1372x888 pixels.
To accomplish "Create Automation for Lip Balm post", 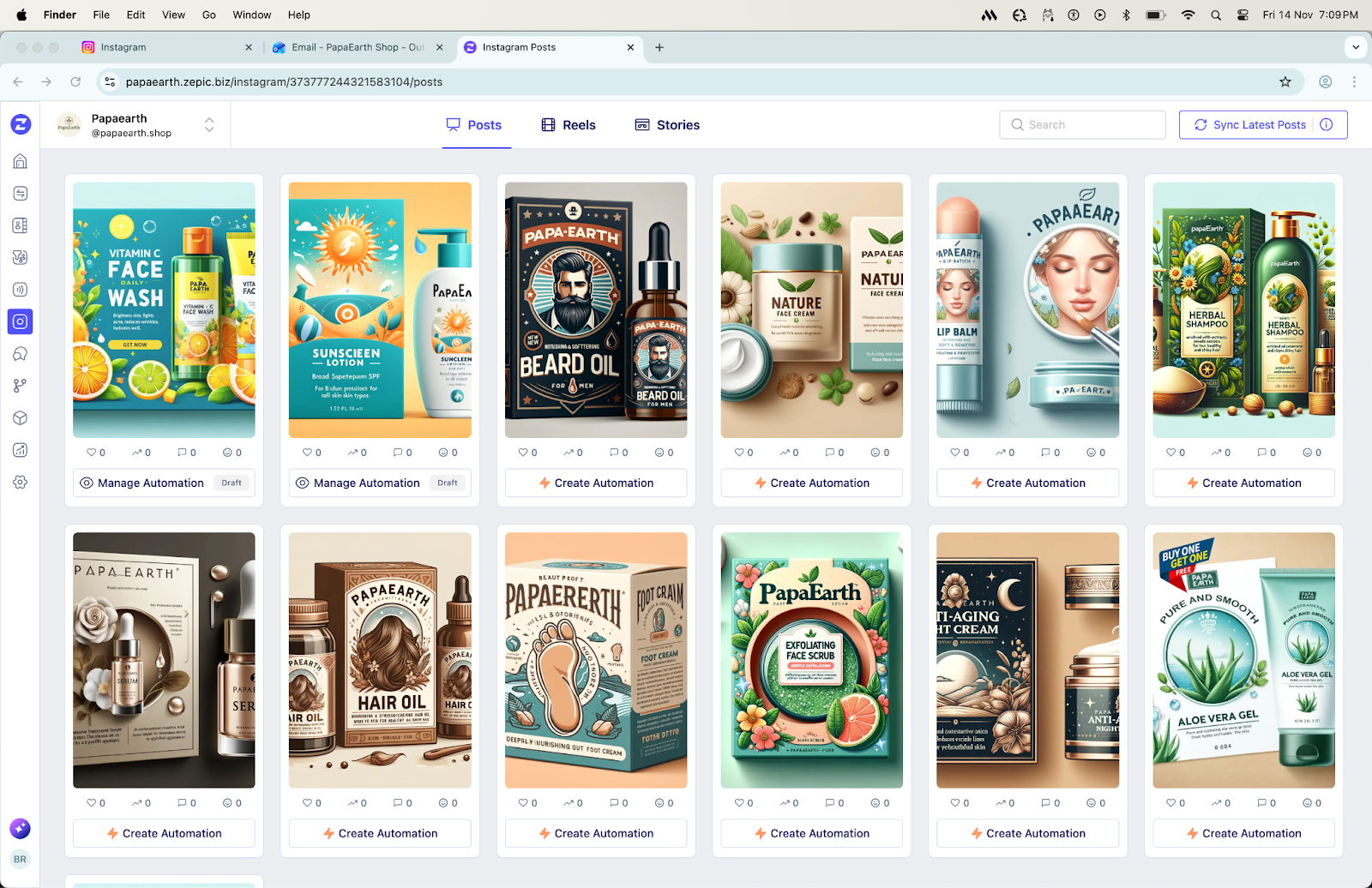I will (1028, 483).
